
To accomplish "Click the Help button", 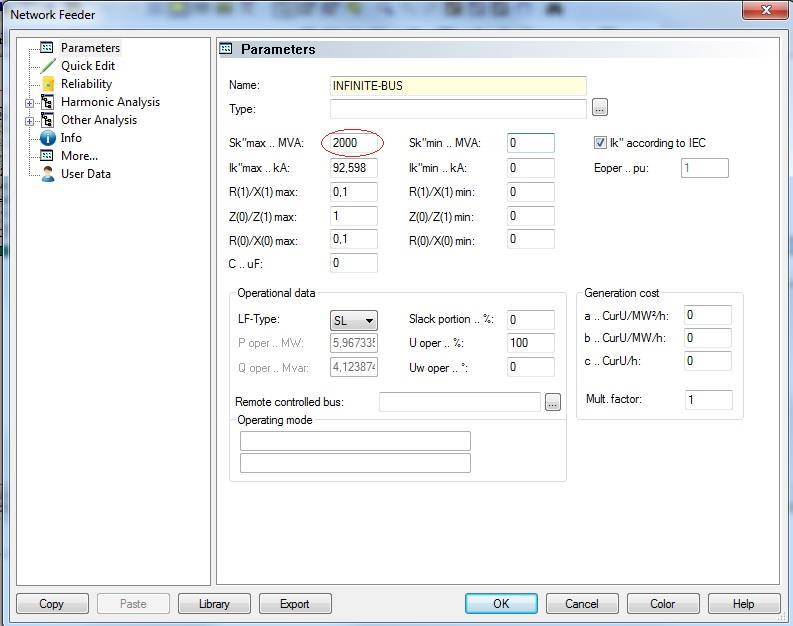I will pos(744,604).
